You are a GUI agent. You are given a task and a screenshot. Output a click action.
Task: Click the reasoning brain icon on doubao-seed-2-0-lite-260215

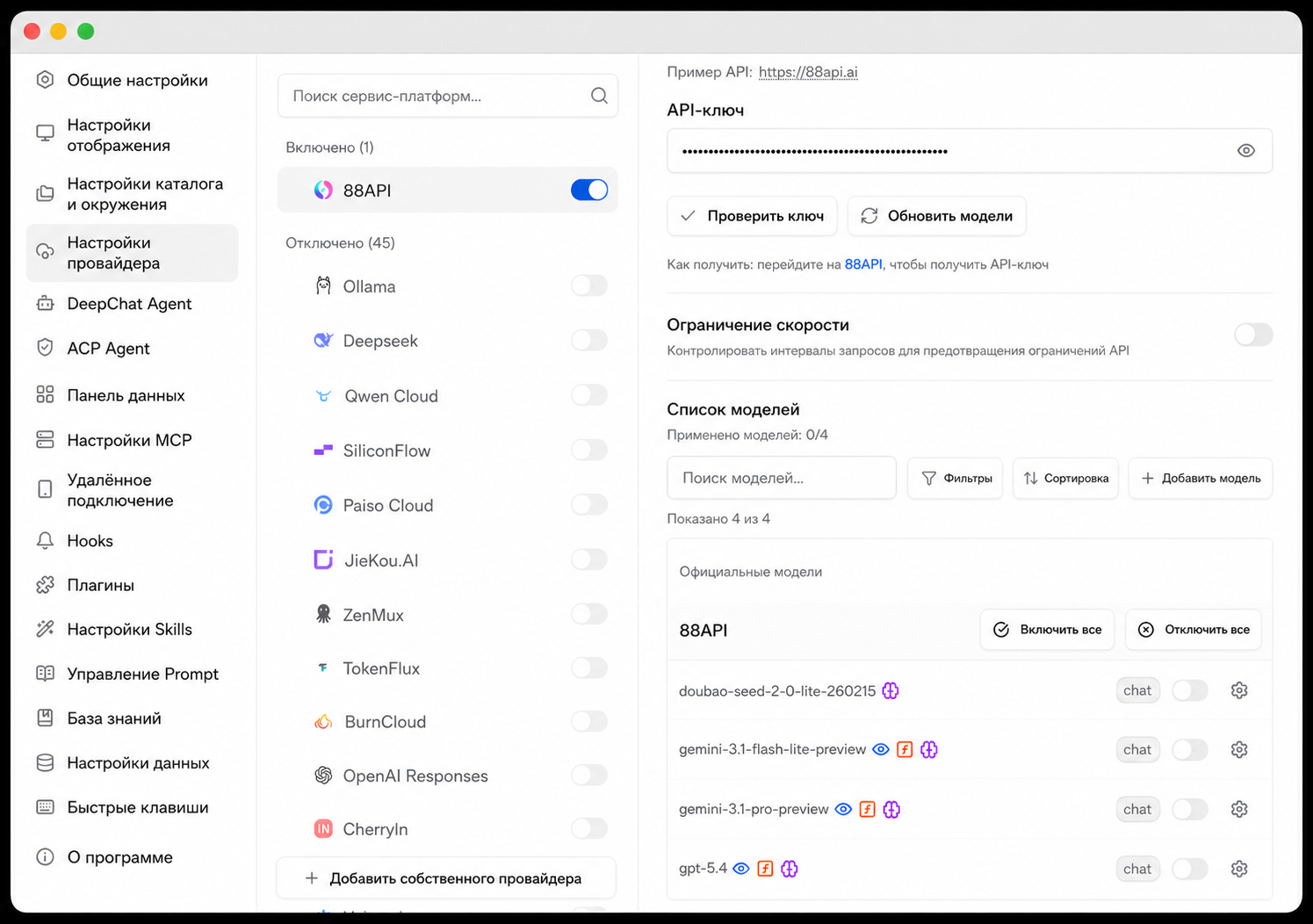(891, 690)
